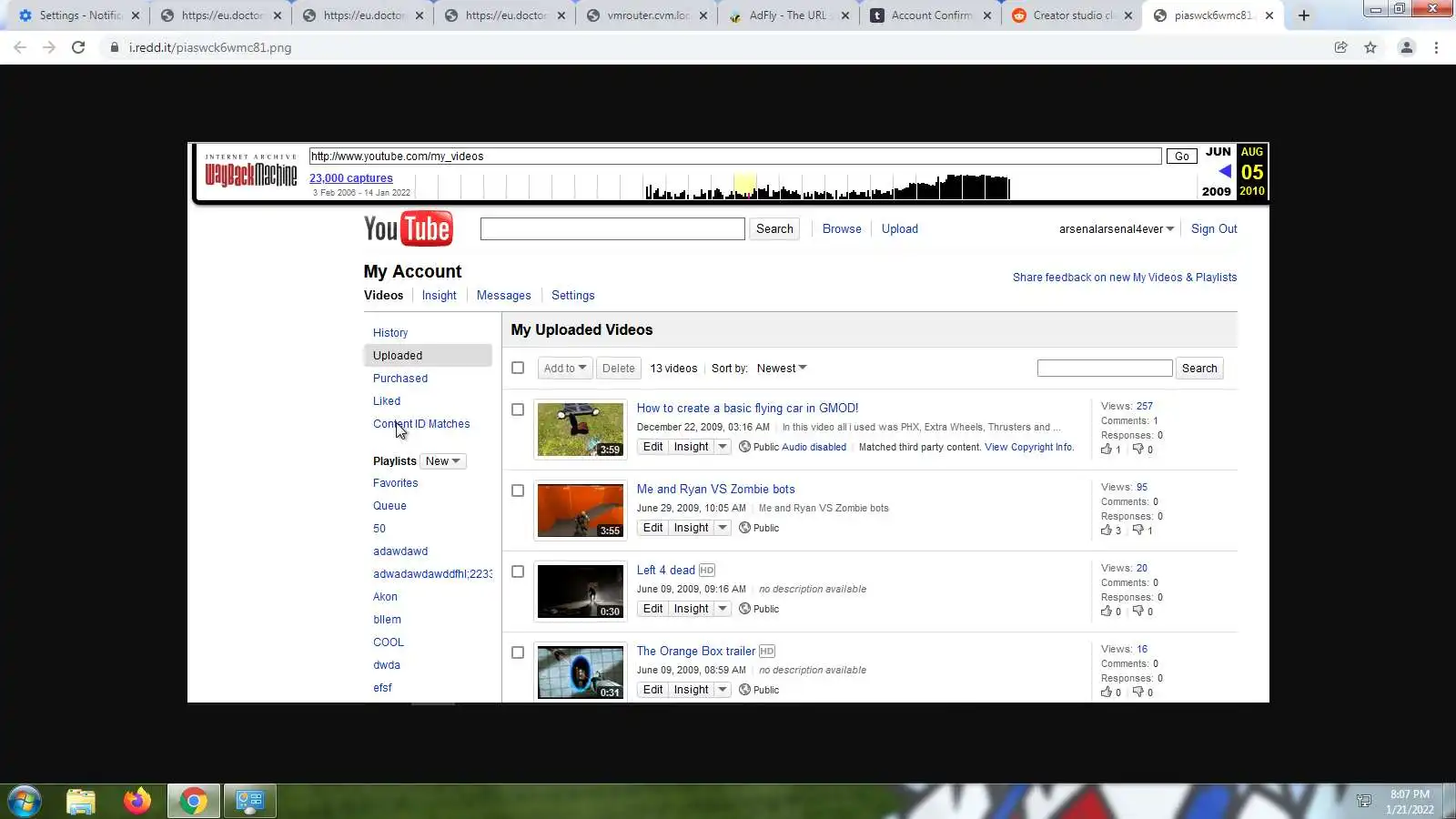Open the Settings tab under My Account
The height and width of the screenshot is (819, 1456).
click(573, 296)
